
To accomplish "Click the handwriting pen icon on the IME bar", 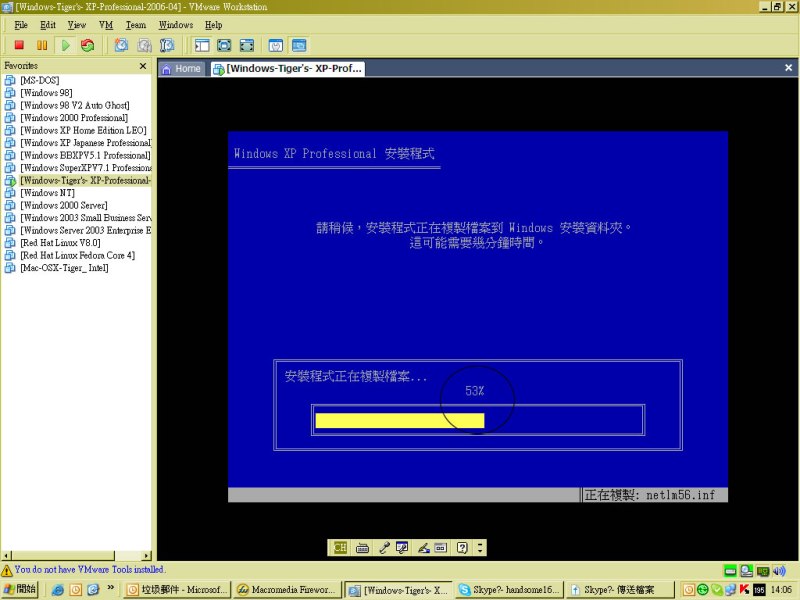I will click(423, 548).
